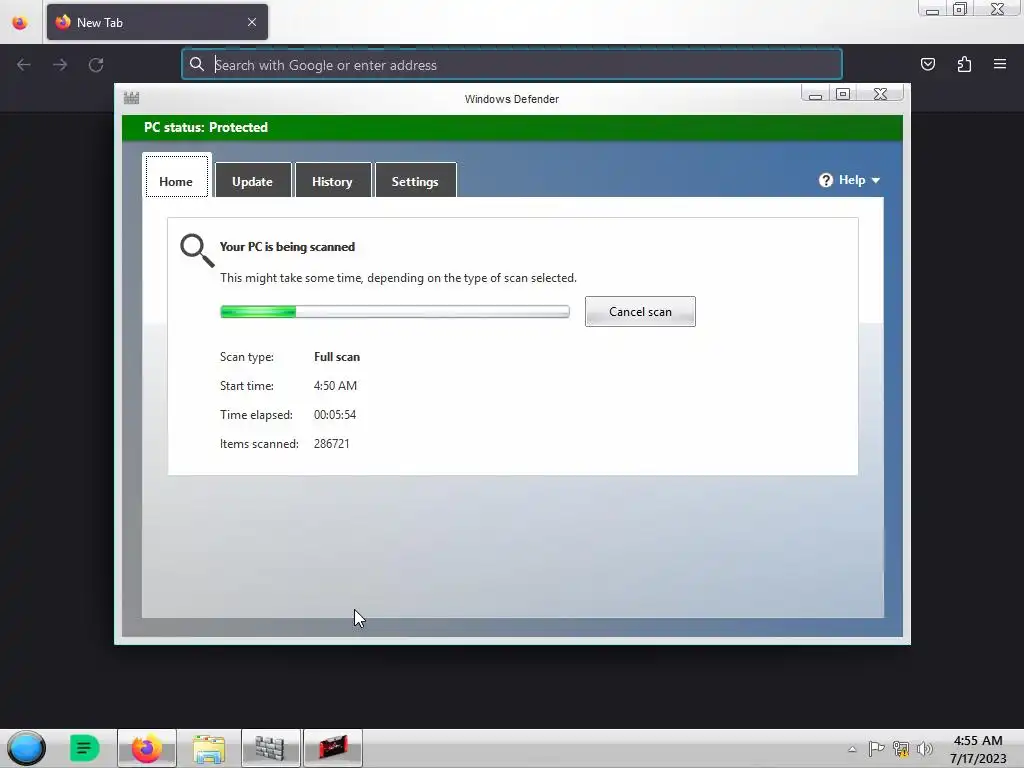Screen dimensions: 1024x768
Task: Click the PC status Protected banner
Action: pos(512,127)
